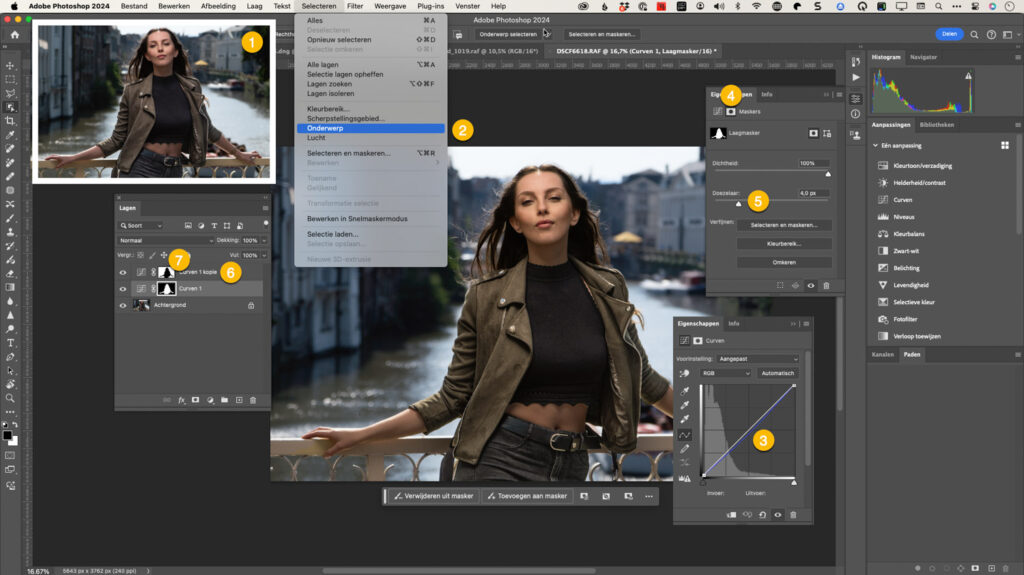Select the Move tool
The height and width of the screenshot is (575, 1024).
(10, 65)
